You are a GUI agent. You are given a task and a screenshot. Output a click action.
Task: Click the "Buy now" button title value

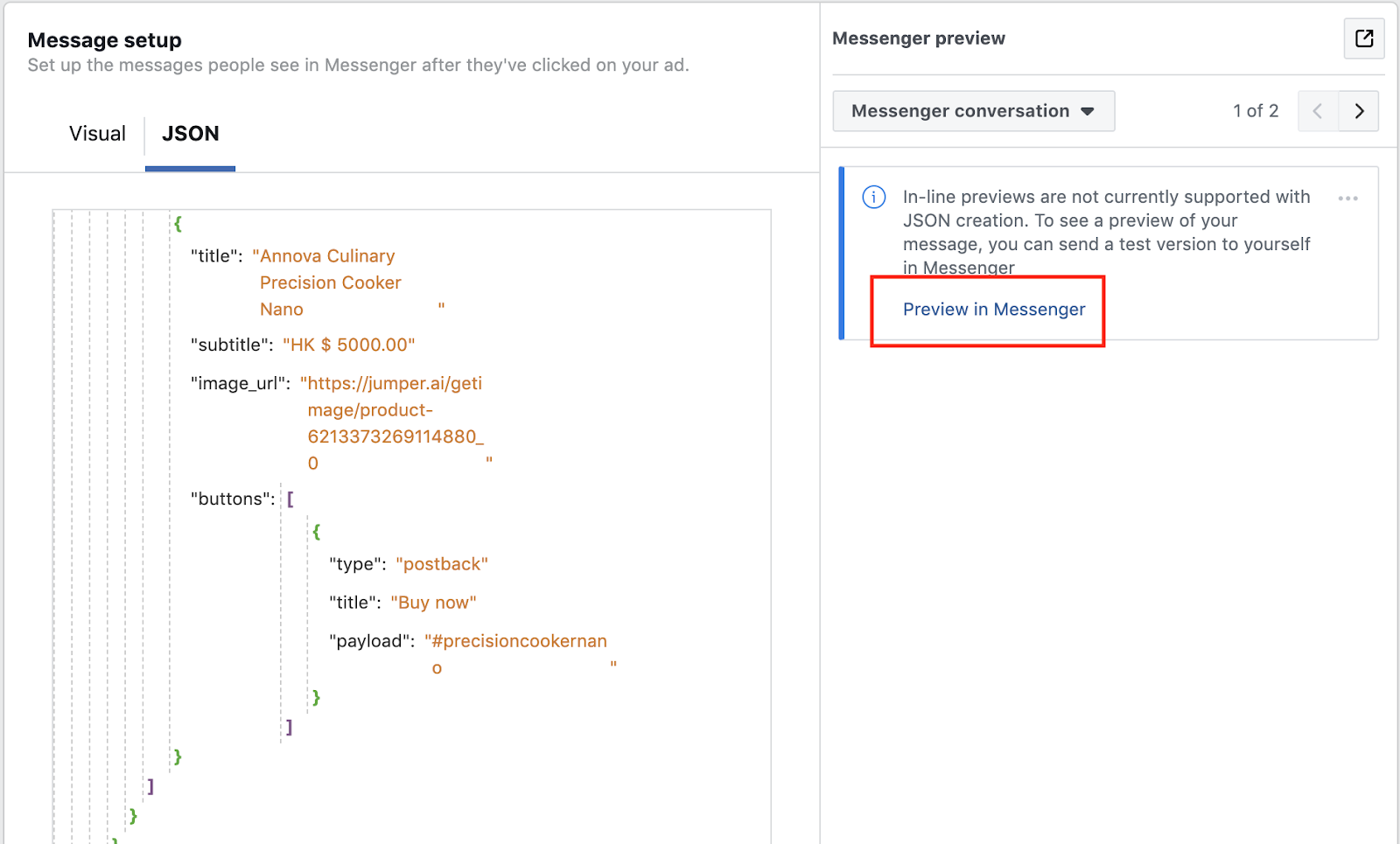point(433,603)
